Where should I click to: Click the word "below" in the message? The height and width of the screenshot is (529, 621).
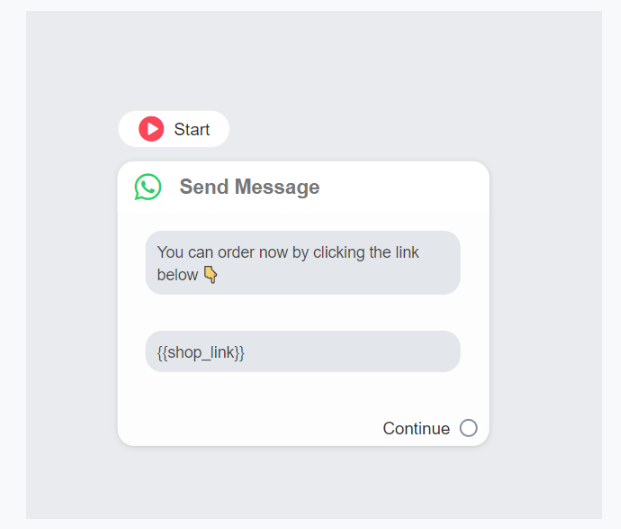177,275
